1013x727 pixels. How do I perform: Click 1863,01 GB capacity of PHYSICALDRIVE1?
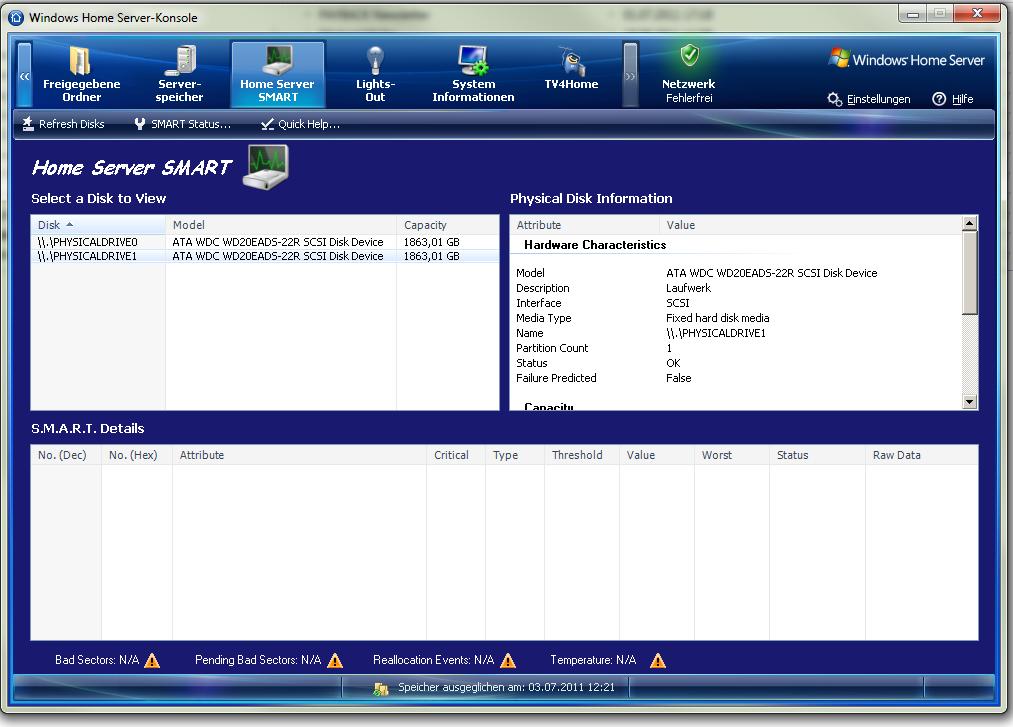(432, 257)
